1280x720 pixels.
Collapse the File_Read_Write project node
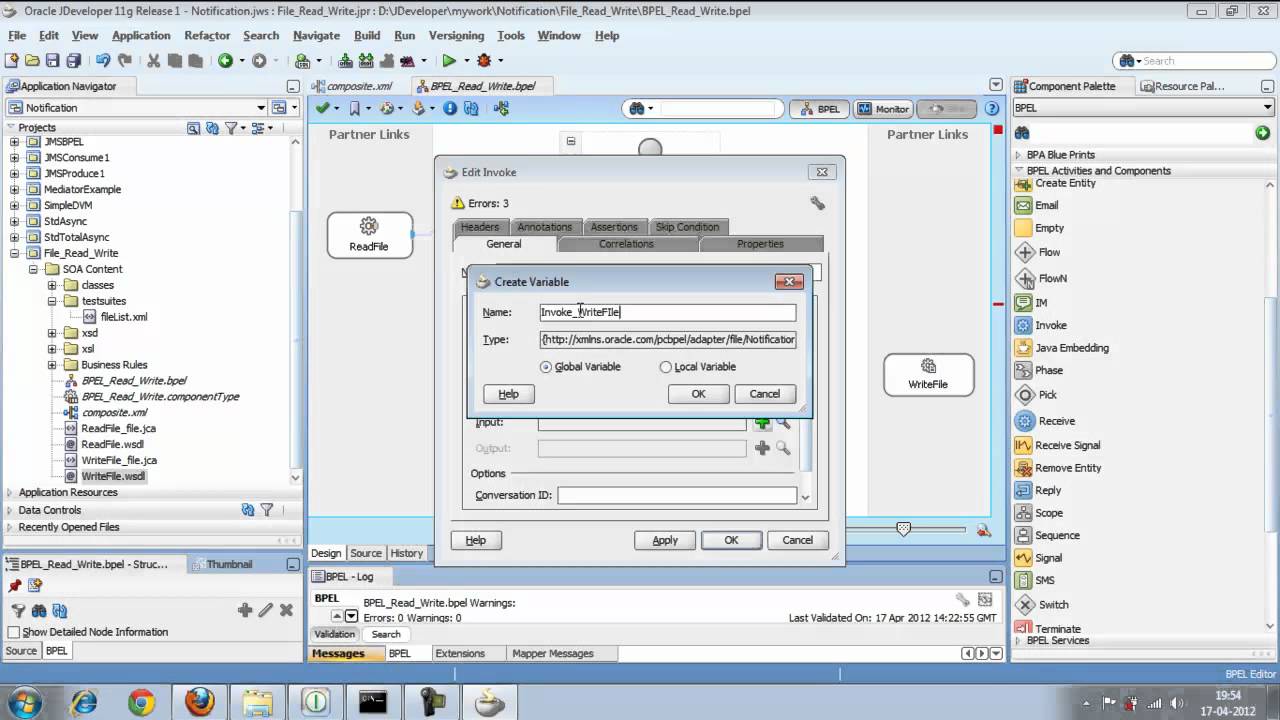14,254
